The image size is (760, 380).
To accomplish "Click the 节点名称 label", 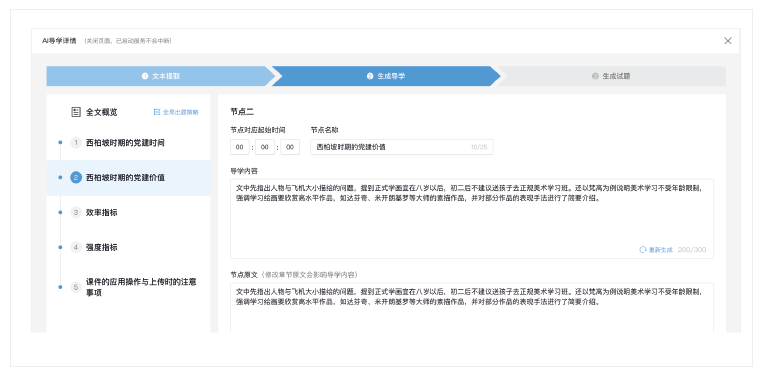I will [x=324, y=130].
